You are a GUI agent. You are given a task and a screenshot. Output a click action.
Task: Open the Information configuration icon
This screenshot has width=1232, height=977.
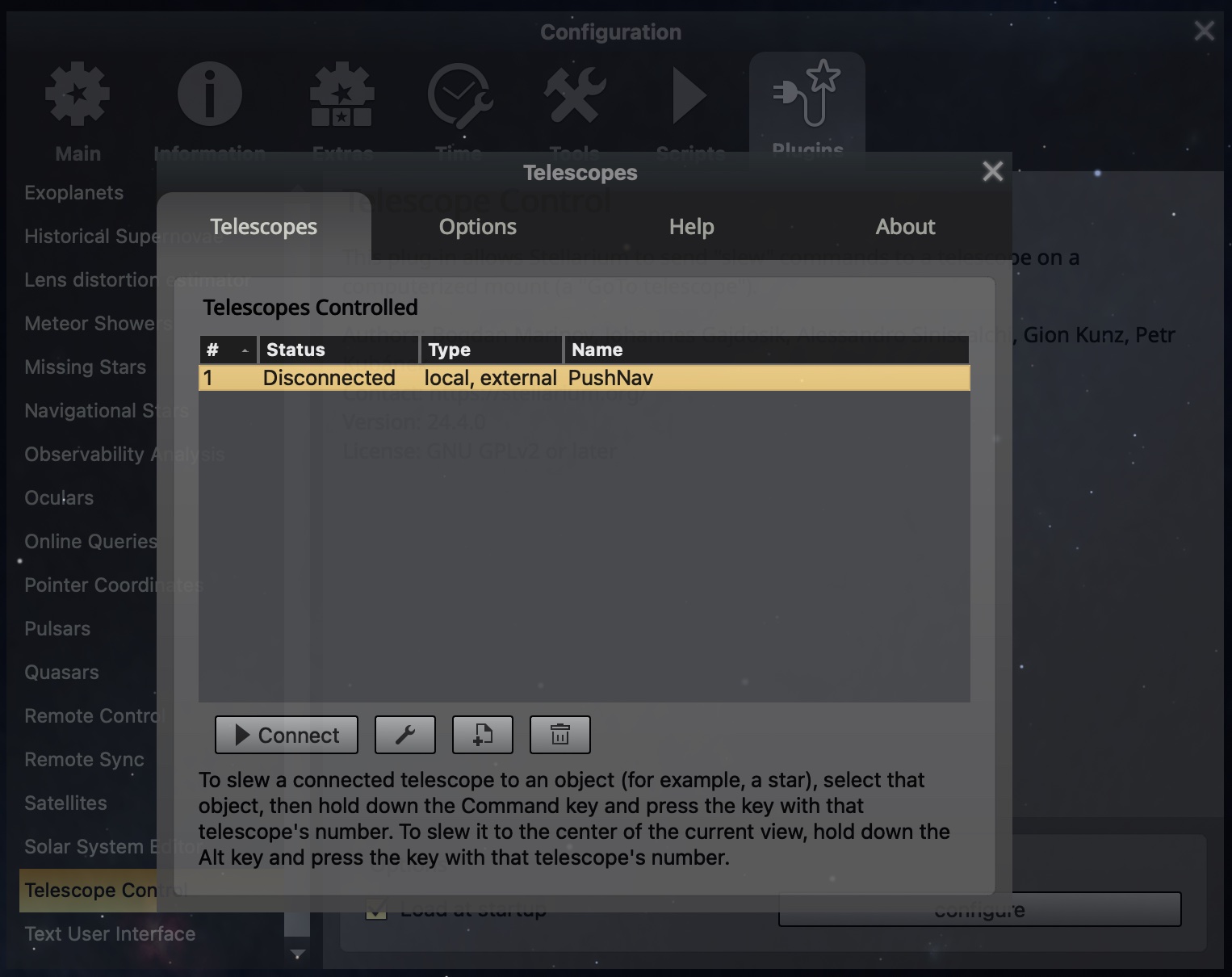(x=209, y=97)
